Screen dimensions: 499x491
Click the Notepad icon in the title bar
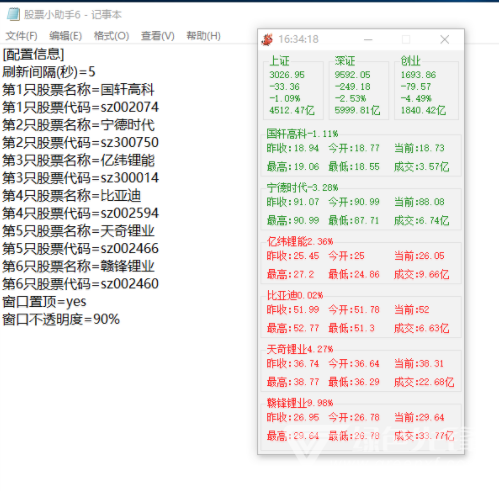13,14
